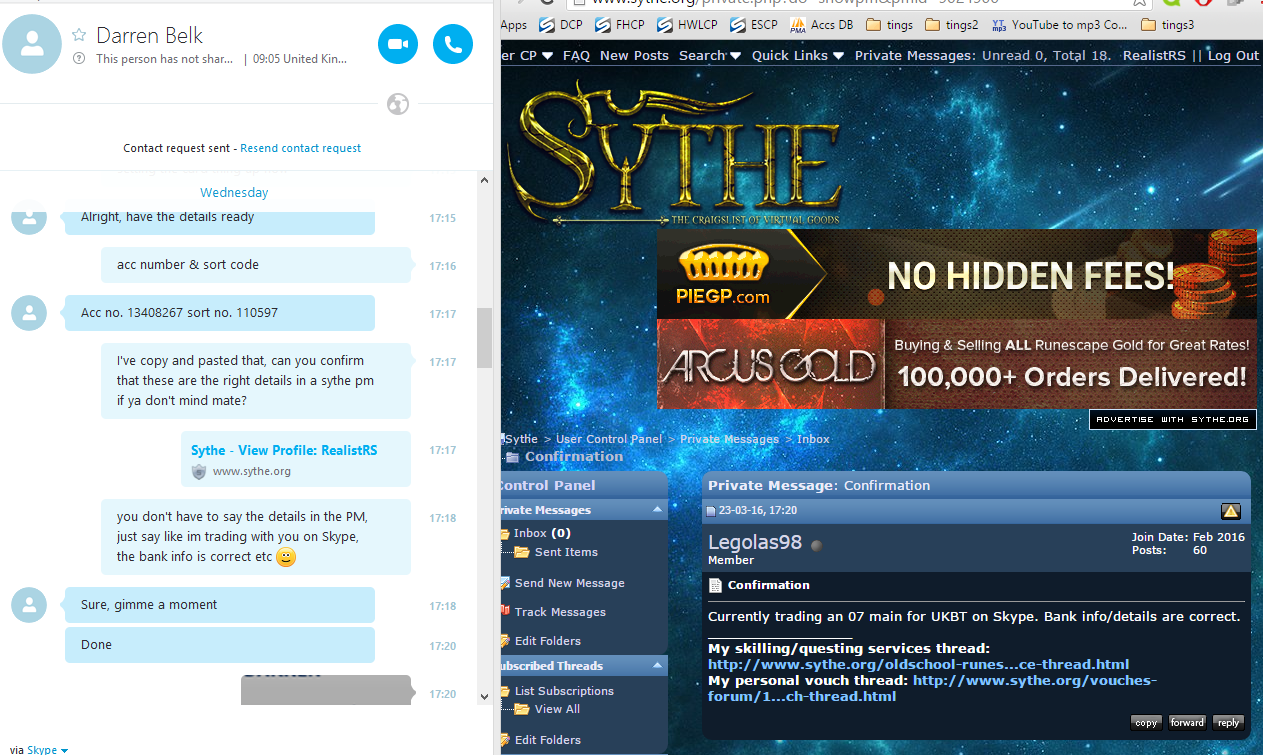The width and height of the screenshot is (1263, 755).
Task: Start a Skype video call with Darren Belk
Action: point(398,44)
